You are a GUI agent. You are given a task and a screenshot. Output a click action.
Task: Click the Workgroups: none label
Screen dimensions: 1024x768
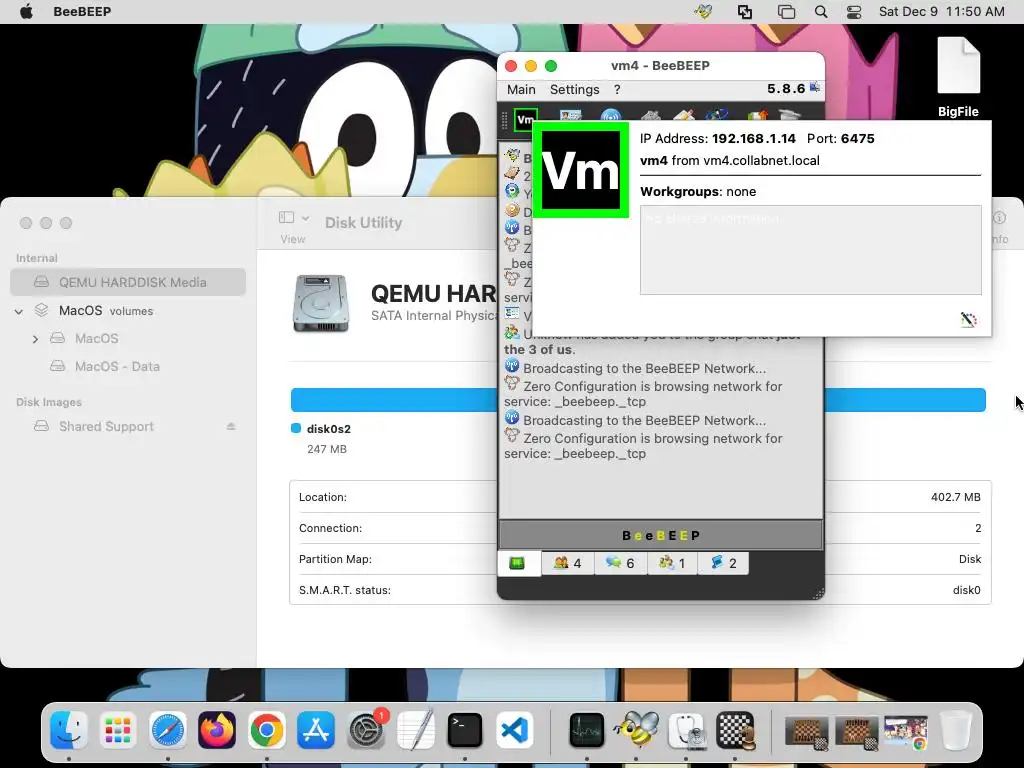(x=698, y=192)
